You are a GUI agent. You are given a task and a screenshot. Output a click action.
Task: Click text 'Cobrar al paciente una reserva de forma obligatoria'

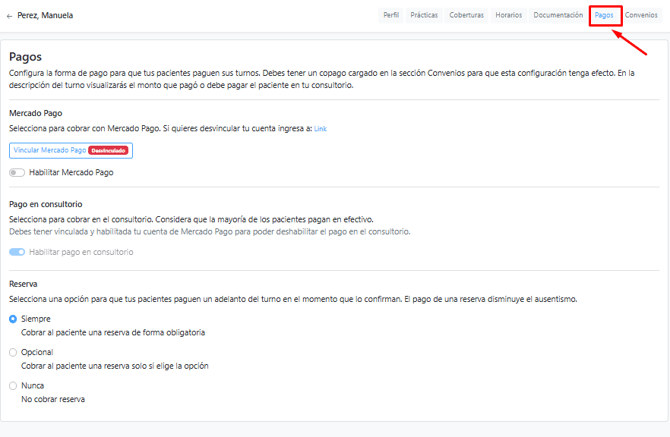[x=113, y=333]
